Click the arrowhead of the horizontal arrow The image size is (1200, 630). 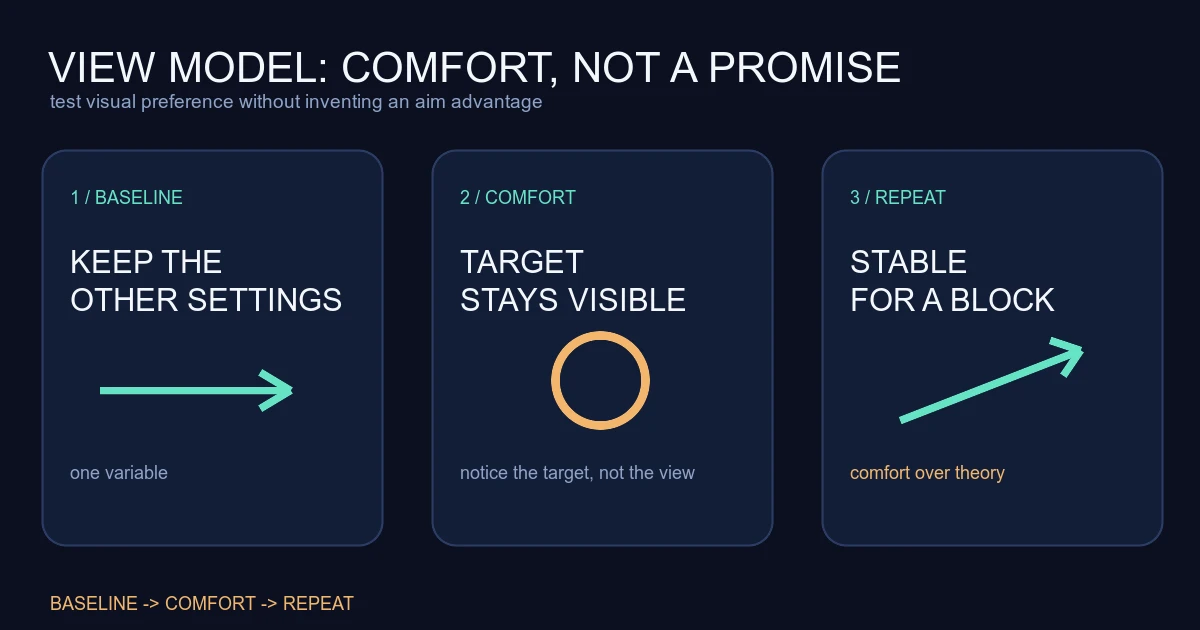coord(277,390)
